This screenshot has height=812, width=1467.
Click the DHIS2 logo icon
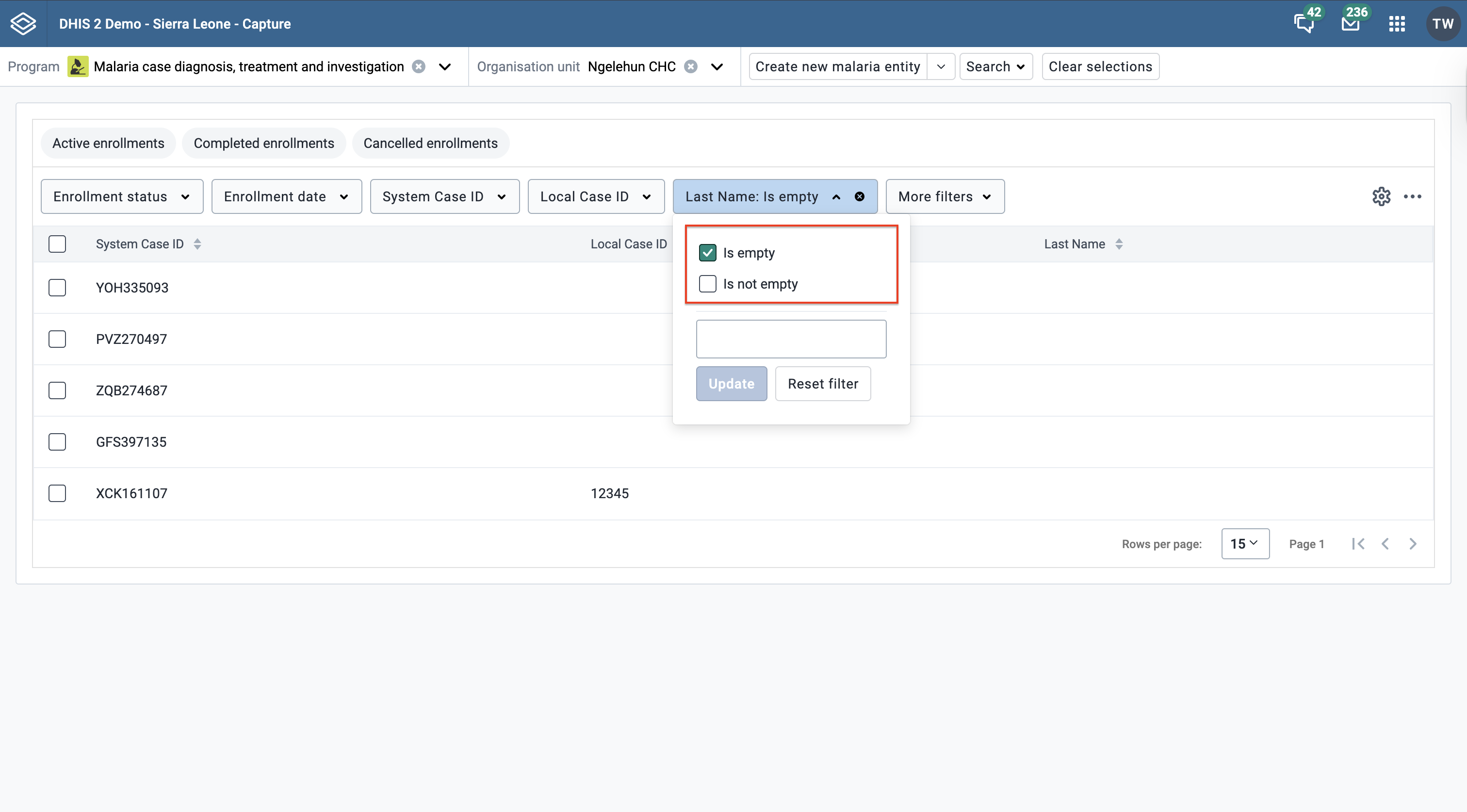click(x=23, y=24)
